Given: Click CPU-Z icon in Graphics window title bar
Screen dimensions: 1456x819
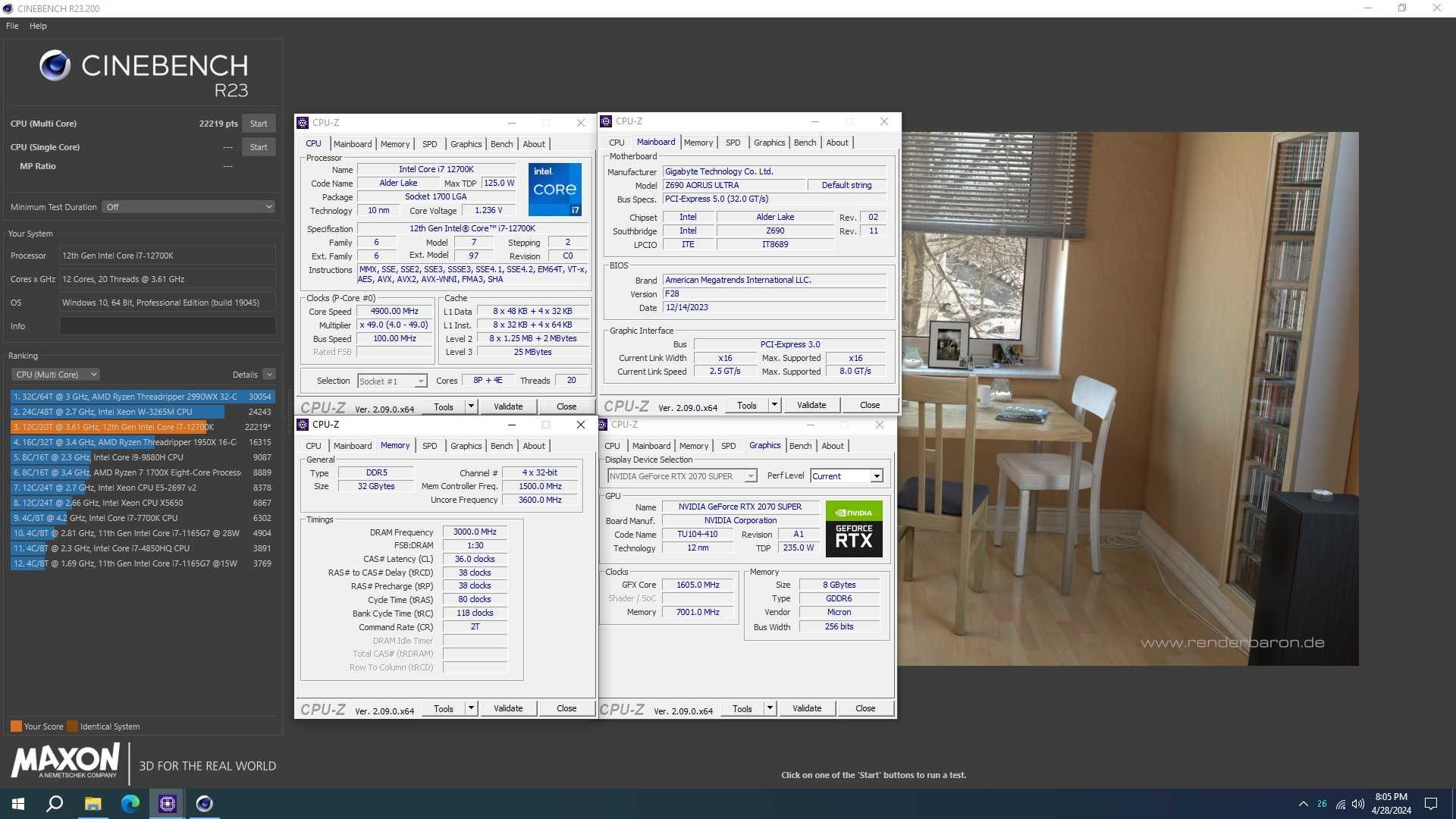Looking at the screenshot, I should coord(604,425).
